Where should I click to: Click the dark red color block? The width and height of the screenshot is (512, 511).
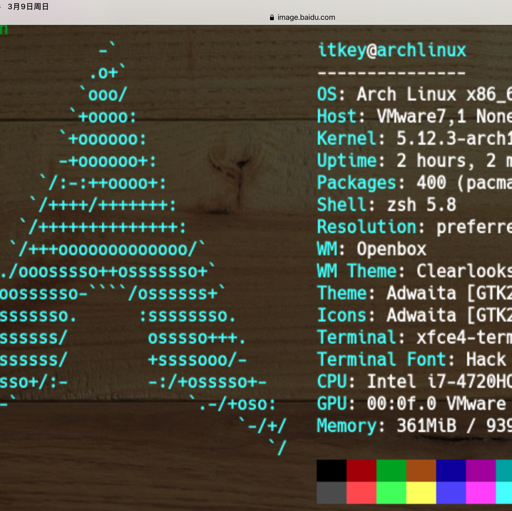click(361, 471)
